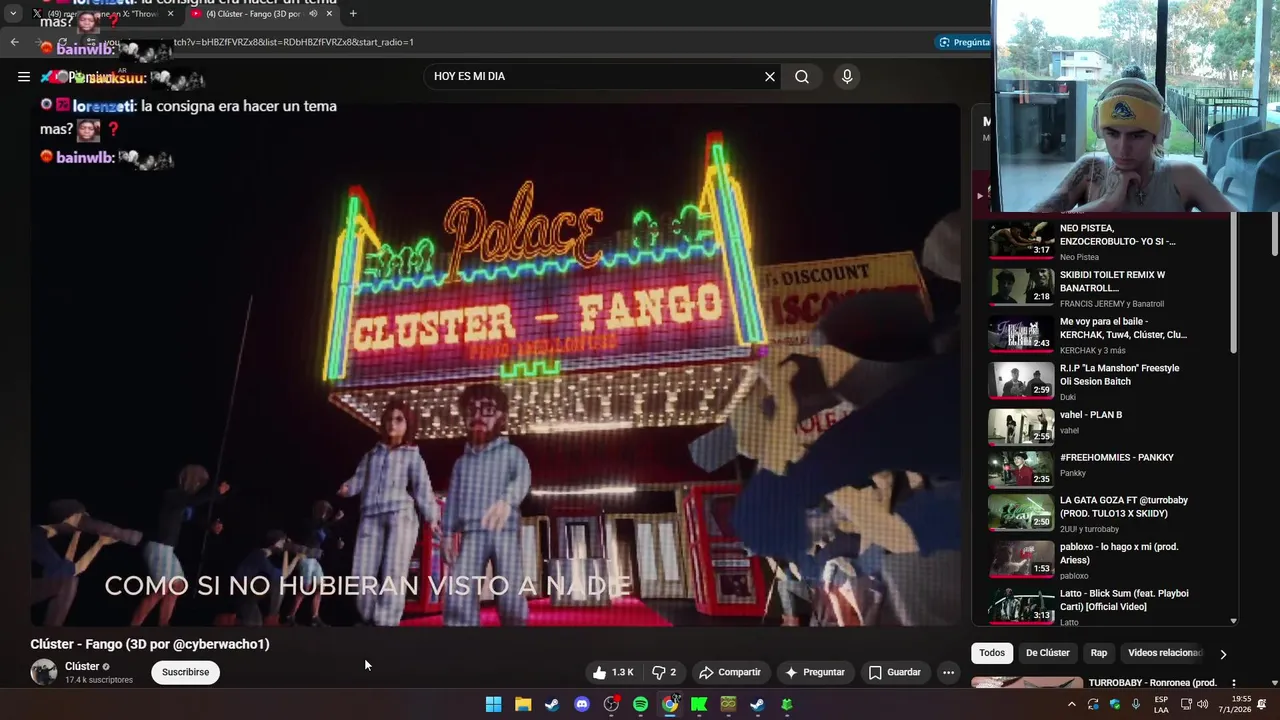The width and height of the screenshot is (1280, 720).
Task: Open Kick app from taskbar
Action: pos(699,704)
